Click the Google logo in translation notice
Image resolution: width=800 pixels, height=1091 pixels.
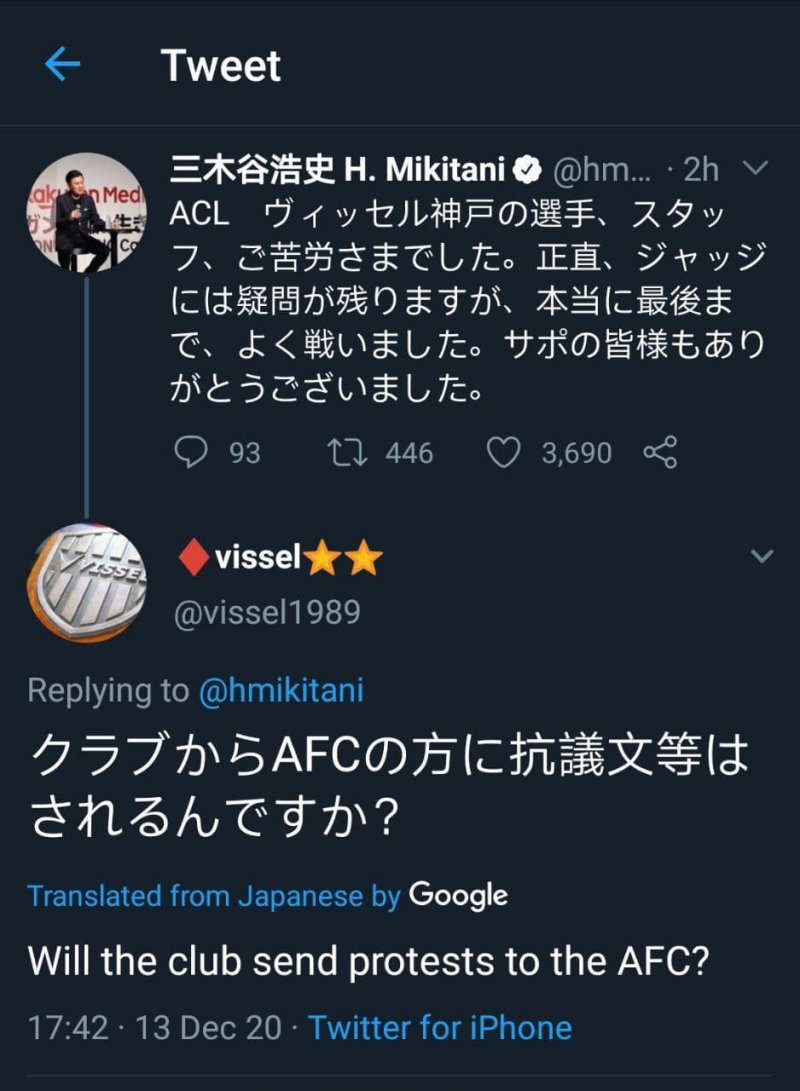457,895
